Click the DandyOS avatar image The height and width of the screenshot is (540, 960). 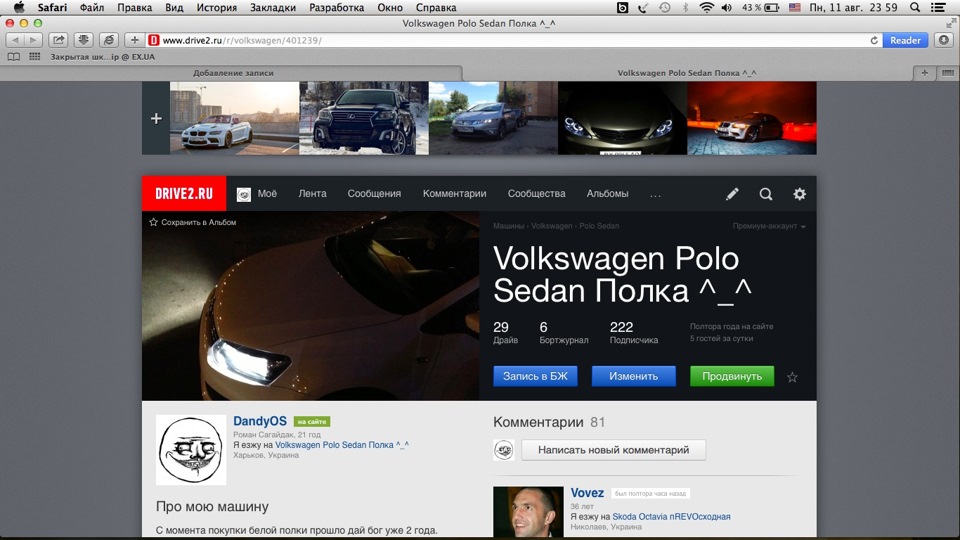tap(191, 450)
